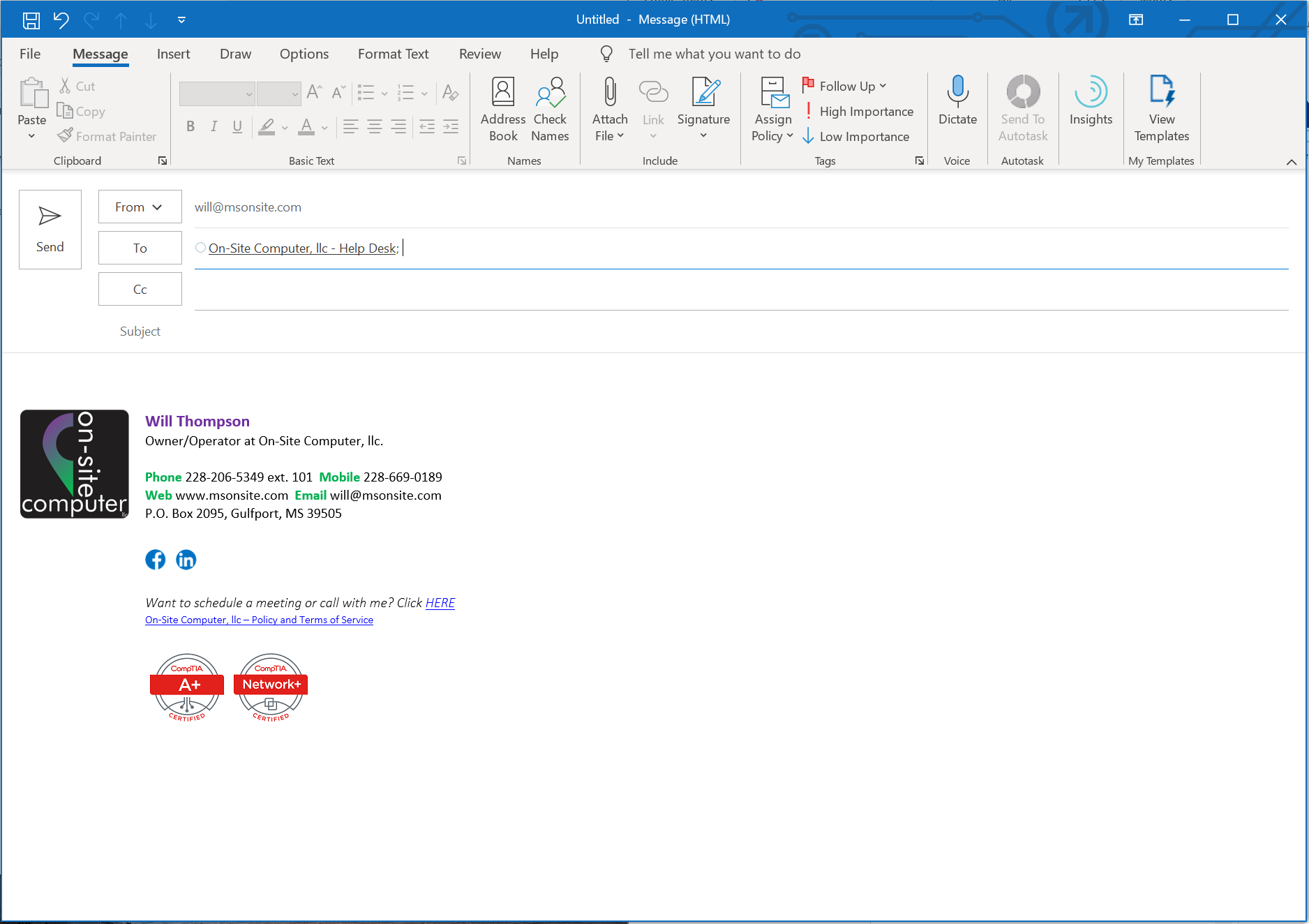Select presence circle beside On-Site Computer recipient
The width and height of the screenshot is (1309, 924).
(201, 248)
